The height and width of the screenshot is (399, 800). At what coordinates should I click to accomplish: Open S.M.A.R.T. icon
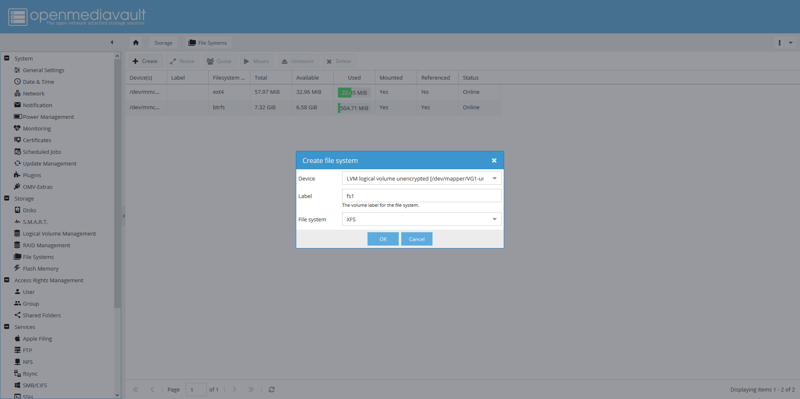17,221
